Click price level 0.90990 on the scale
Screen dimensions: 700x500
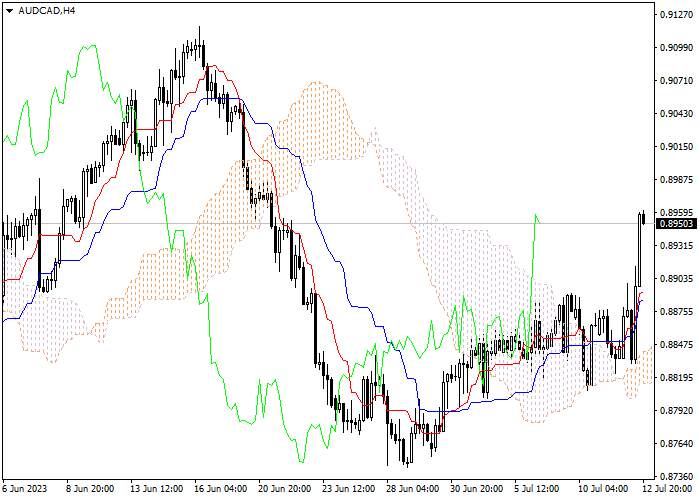(678, 47)
